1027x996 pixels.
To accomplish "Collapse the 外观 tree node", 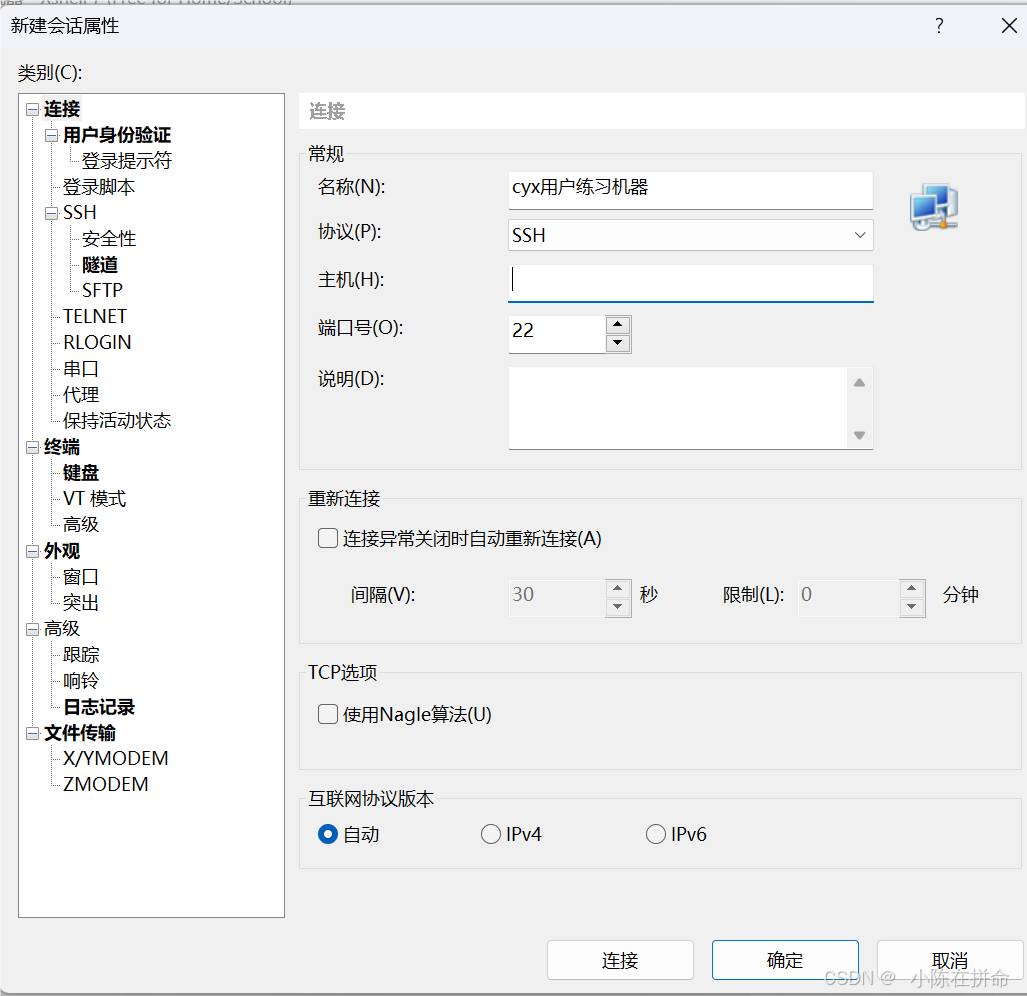I will tap(32, 551).
